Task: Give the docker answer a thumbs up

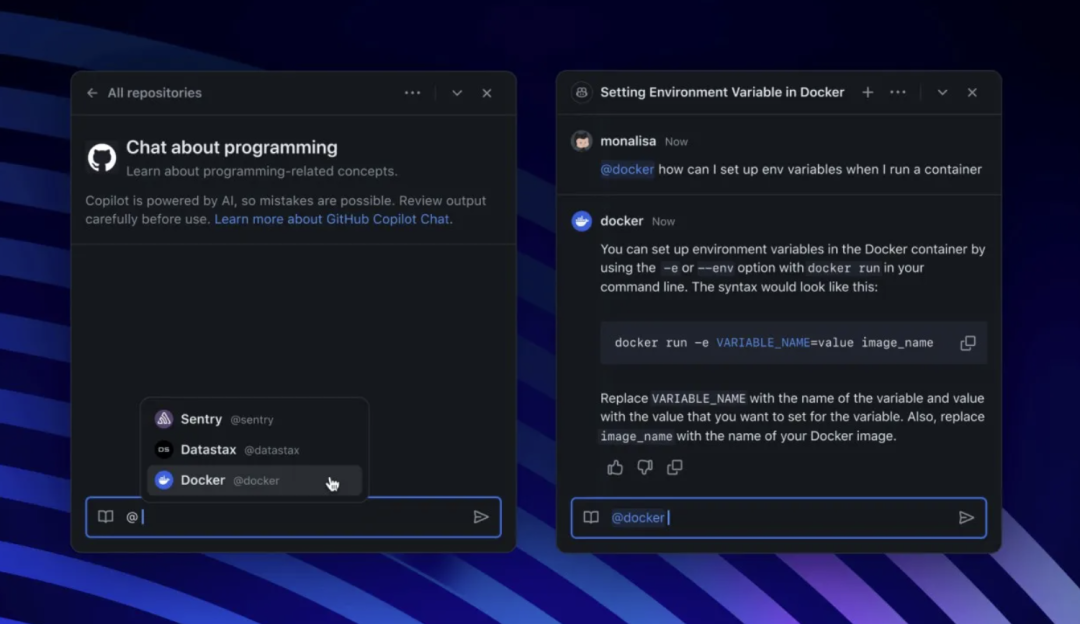Action: [615, 468]
